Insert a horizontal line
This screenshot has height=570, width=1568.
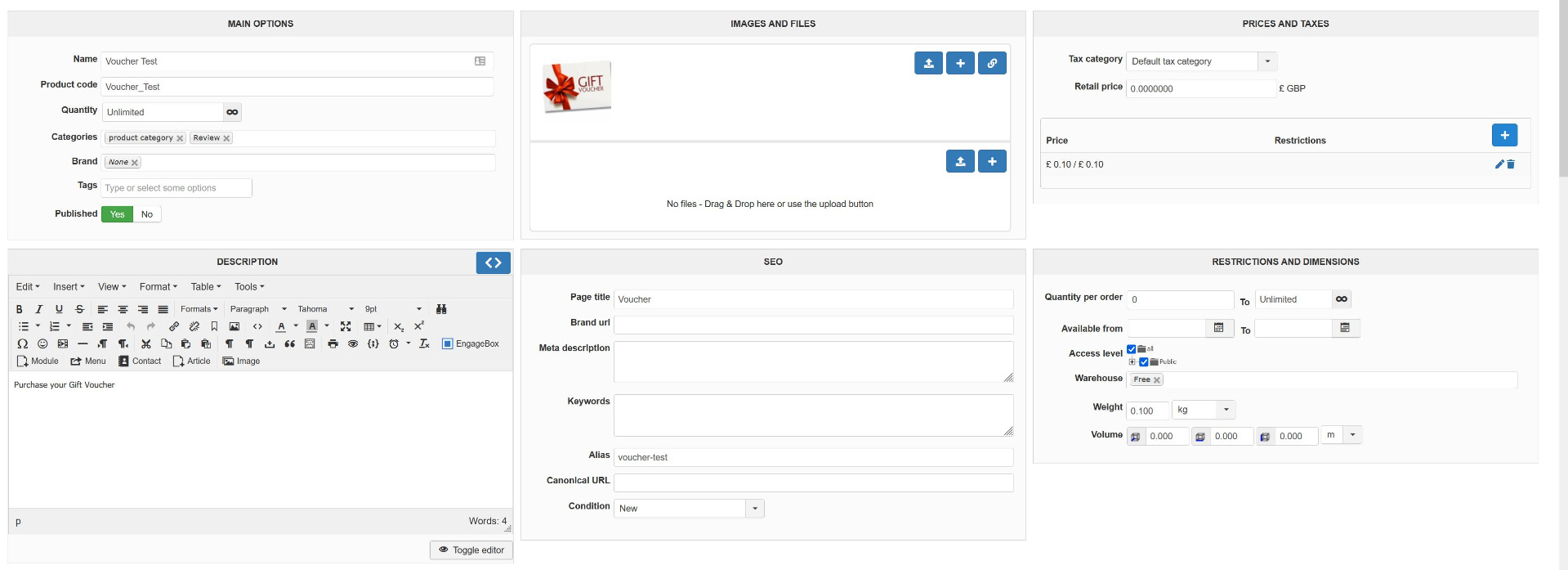coord(83,344)
